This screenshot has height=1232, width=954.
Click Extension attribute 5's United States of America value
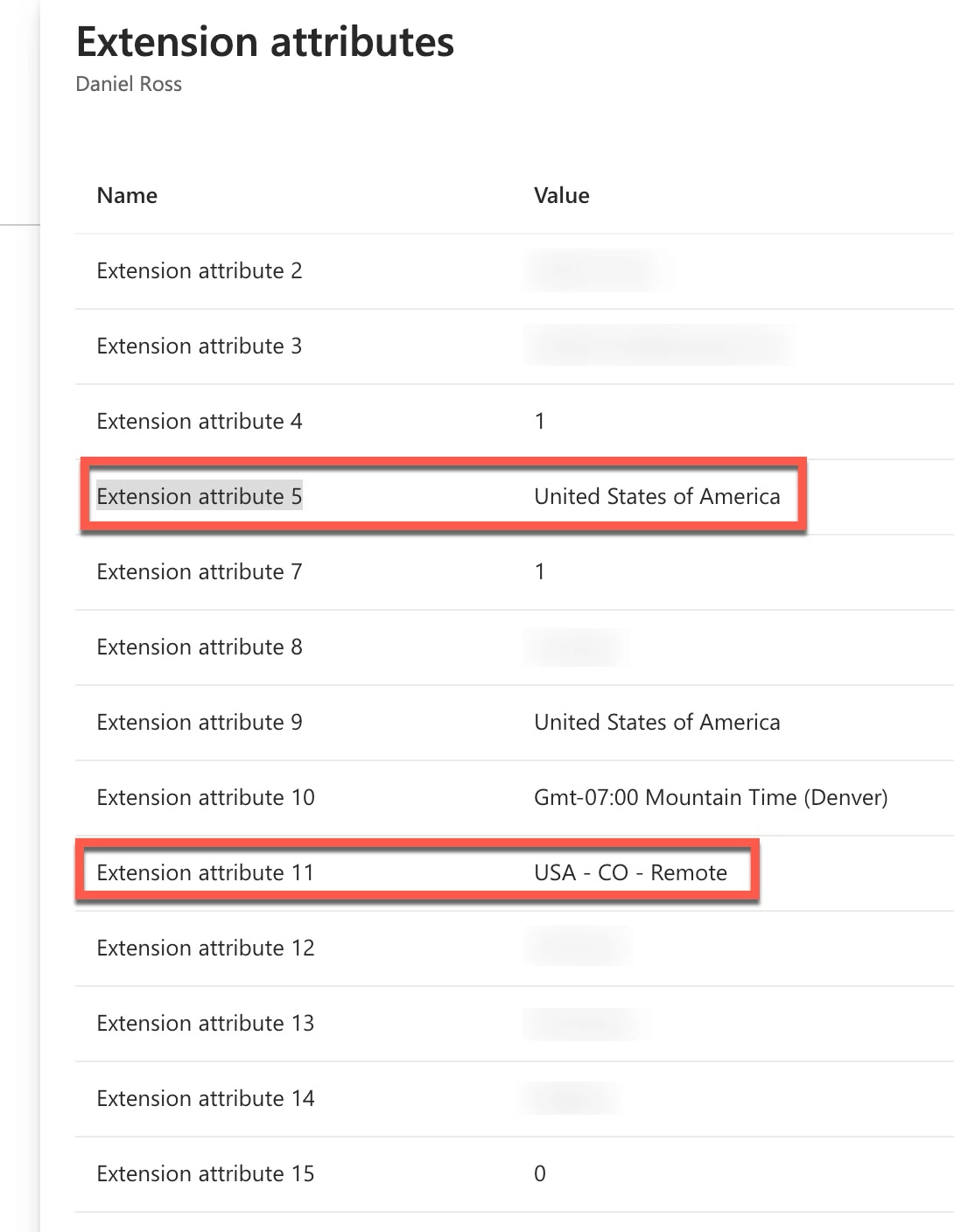[x=657, y=496]
